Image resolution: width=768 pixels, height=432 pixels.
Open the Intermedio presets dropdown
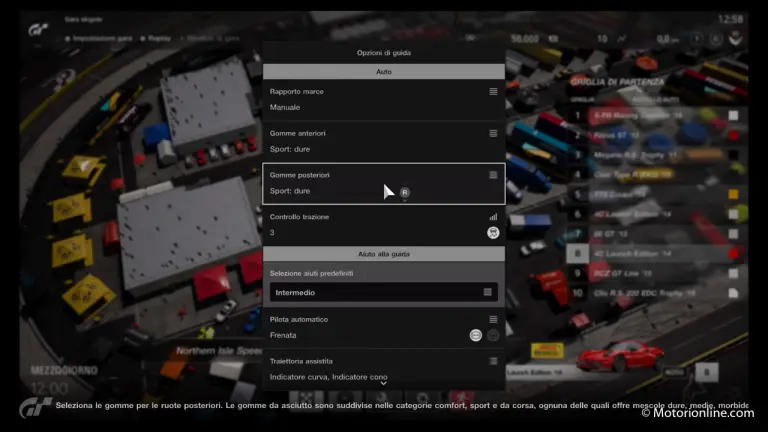[384, 292]
